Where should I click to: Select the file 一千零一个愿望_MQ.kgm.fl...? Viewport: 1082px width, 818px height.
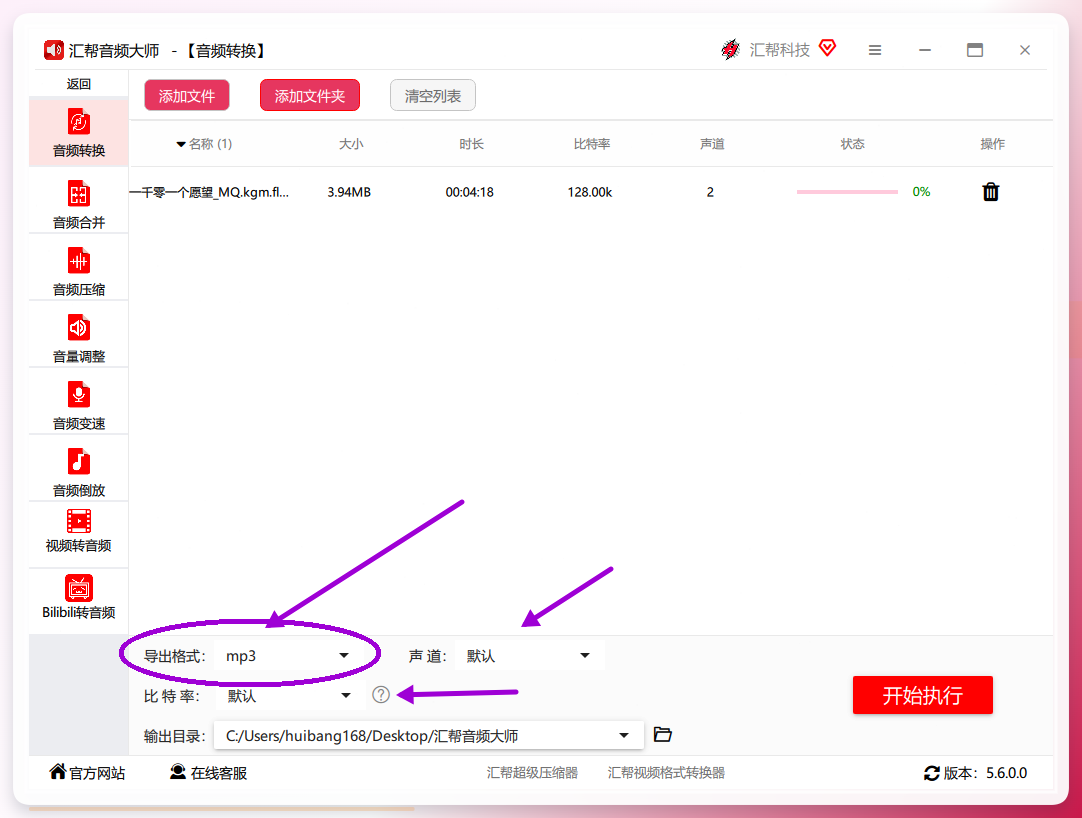[209, 192]
